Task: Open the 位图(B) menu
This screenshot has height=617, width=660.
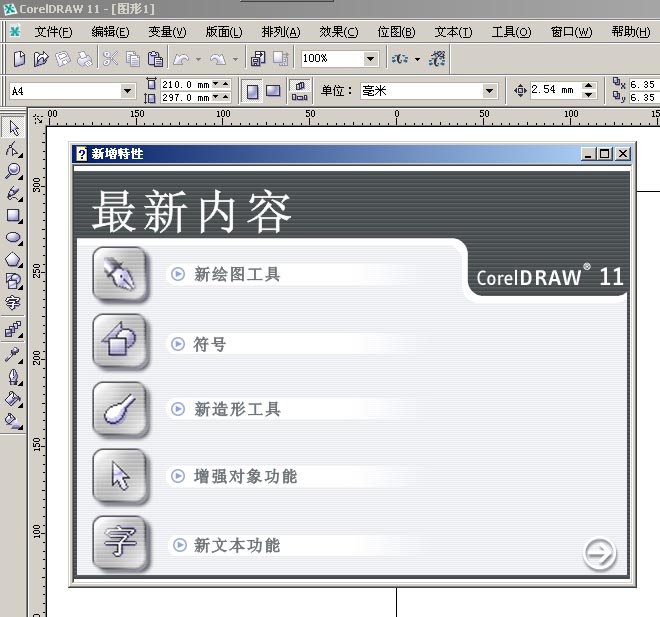Action: pyautogui.click(x=396, y=32)
